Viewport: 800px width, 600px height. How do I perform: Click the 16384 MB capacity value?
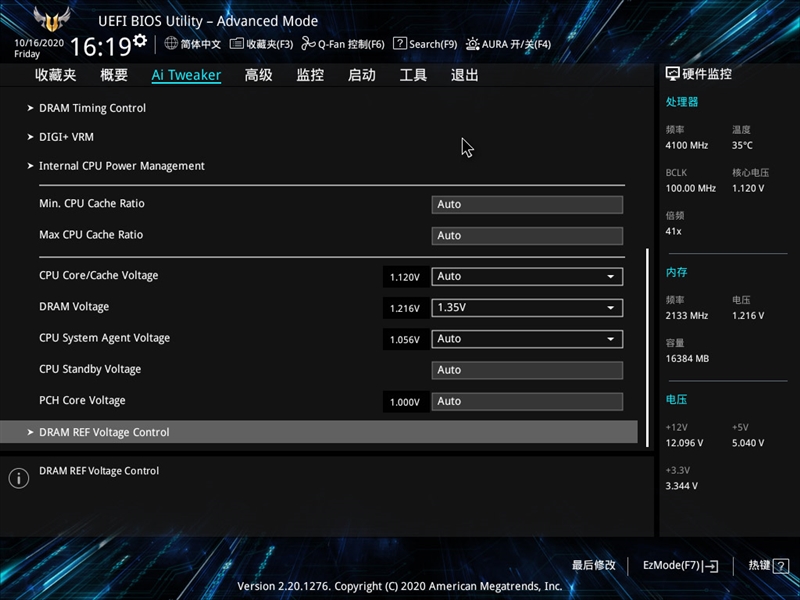point(687,359)
